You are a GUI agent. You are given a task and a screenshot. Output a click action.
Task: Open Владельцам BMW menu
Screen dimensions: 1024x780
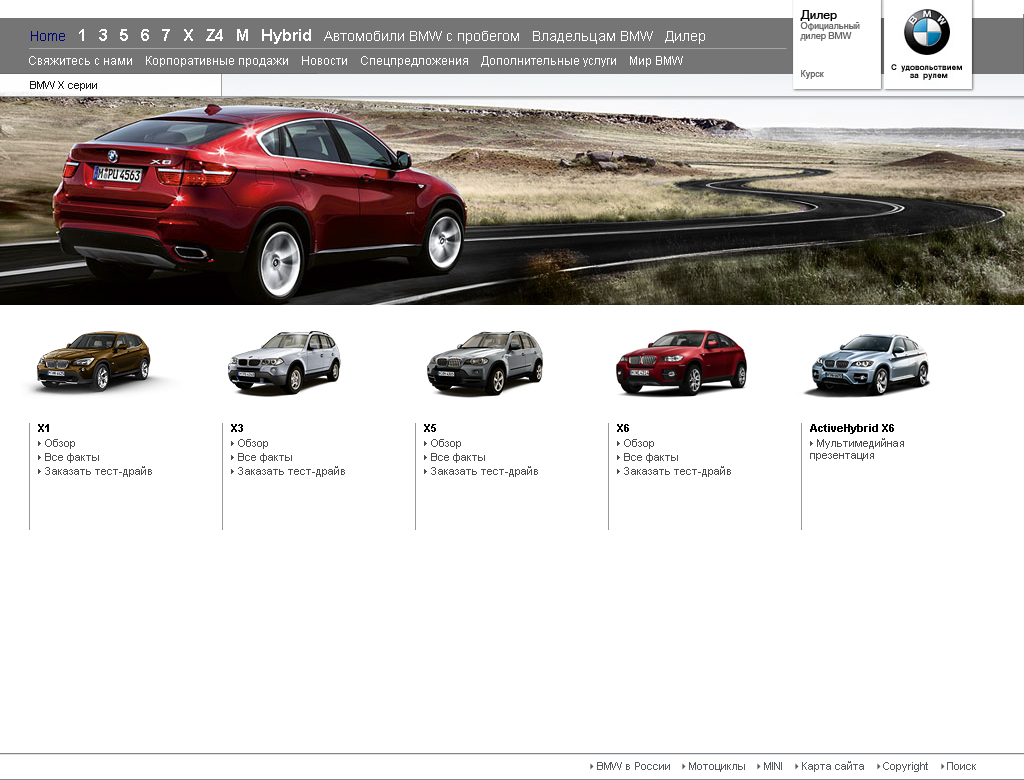592,36
